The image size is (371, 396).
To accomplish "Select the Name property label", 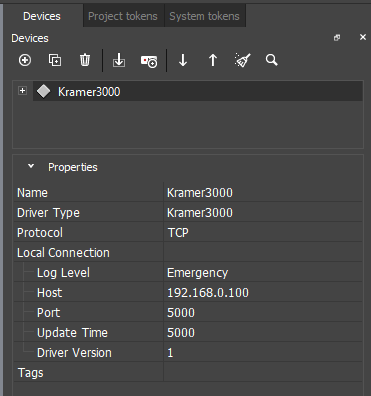I will (32, 193).
